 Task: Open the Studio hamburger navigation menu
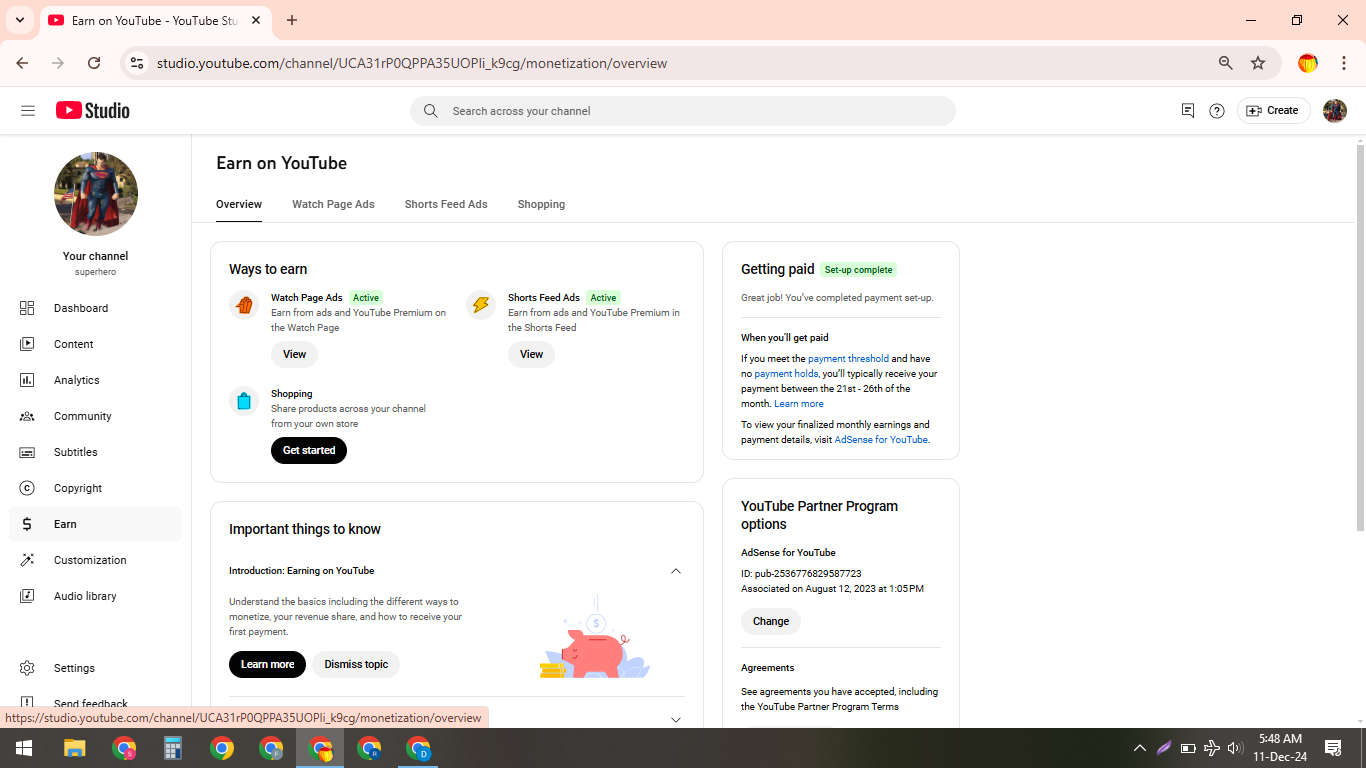click(x=28, y=111)
